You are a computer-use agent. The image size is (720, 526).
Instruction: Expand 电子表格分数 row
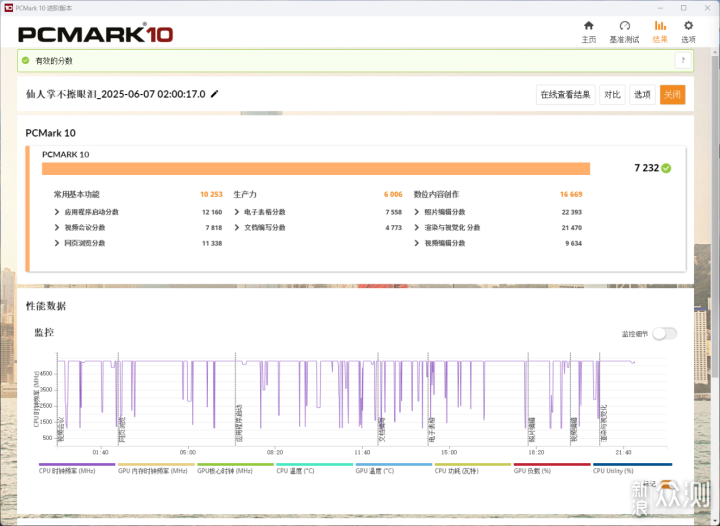[x=237, y=212]
